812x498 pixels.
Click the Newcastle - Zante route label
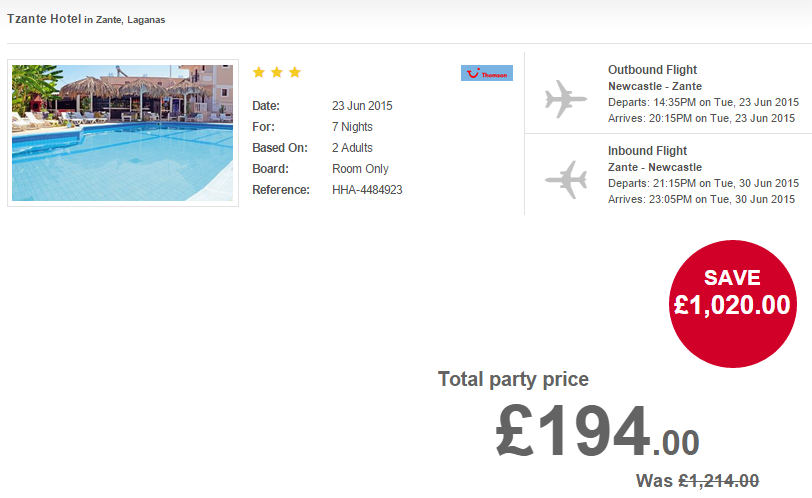point(655,86)
